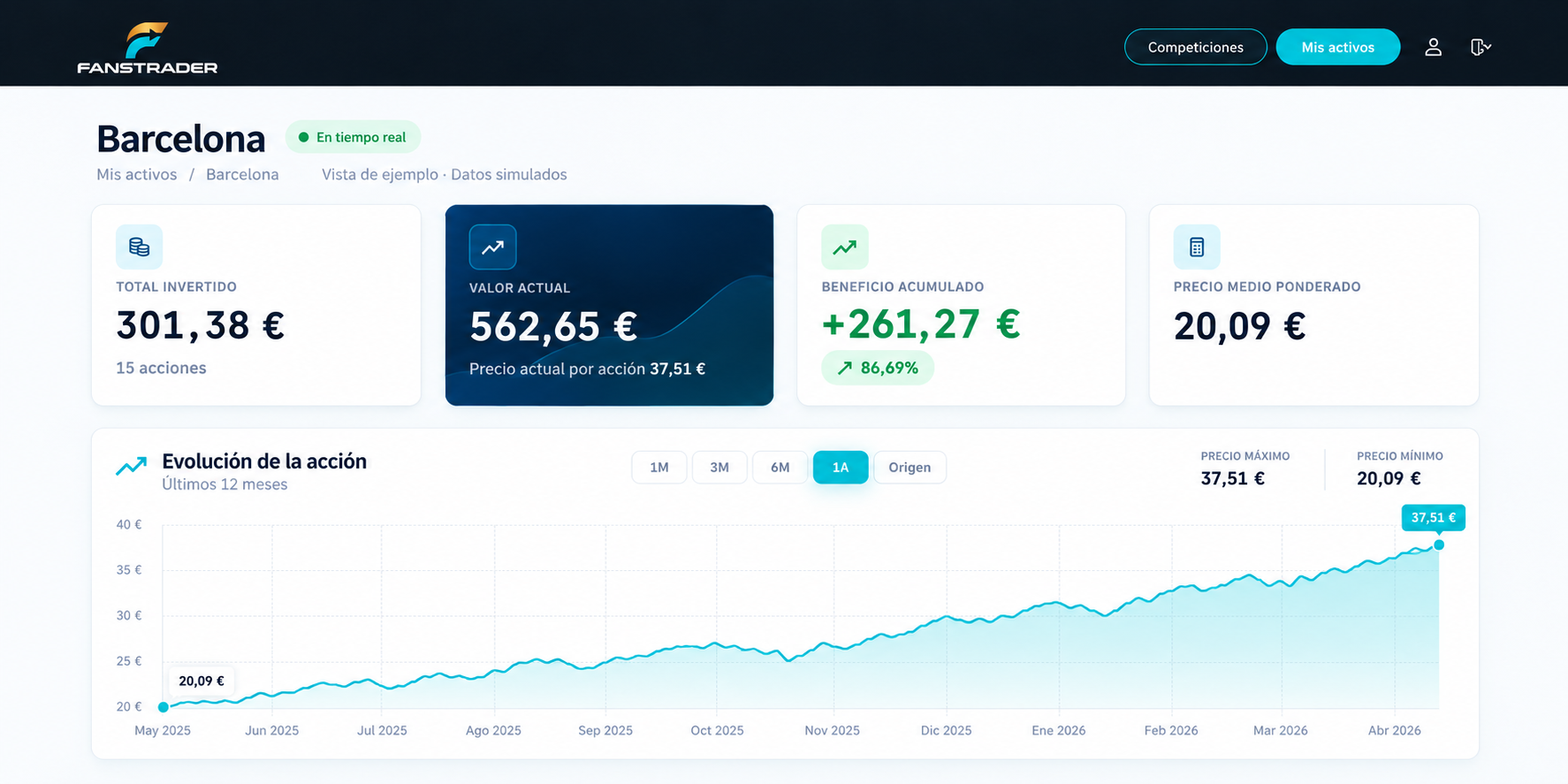Show the chart since Origen
The image size is (1568, 784).
tap(910, 467)
